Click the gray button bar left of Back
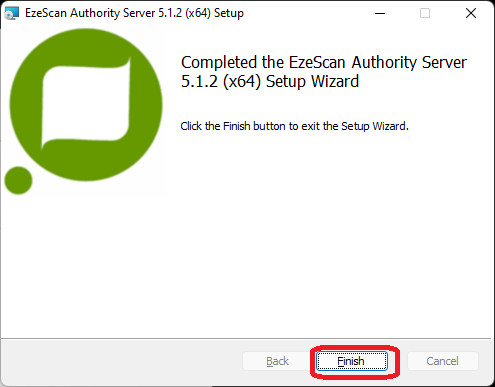This screenshot has width=495, height=387. (120, 362)
